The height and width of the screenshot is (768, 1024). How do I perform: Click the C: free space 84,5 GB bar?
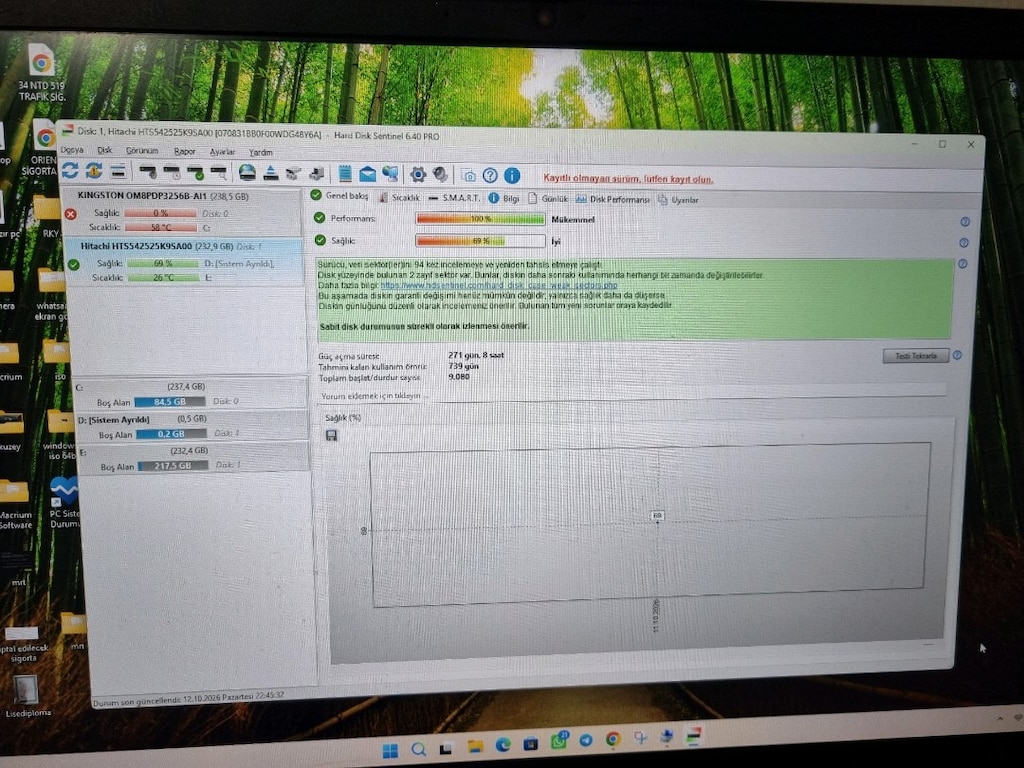170,402
